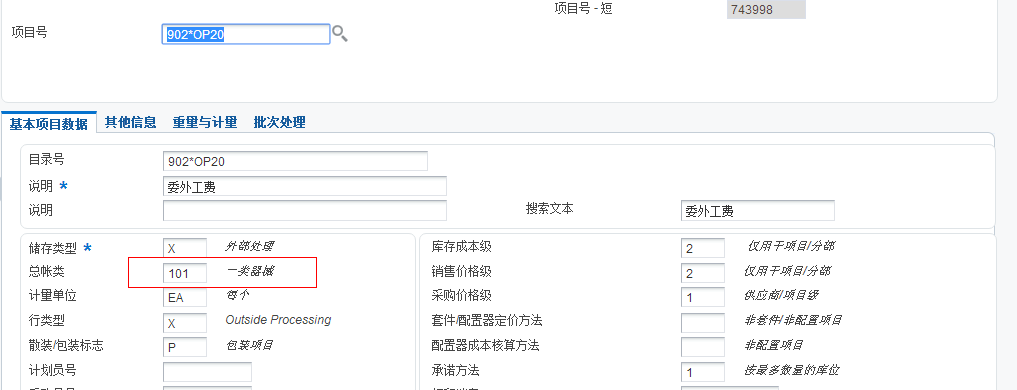Image resolution: width=1017 pixels, height=390 pixels.
Task: Edit the 搜索文本 input field
Action: pyautogui.click(x=758, y=210)
